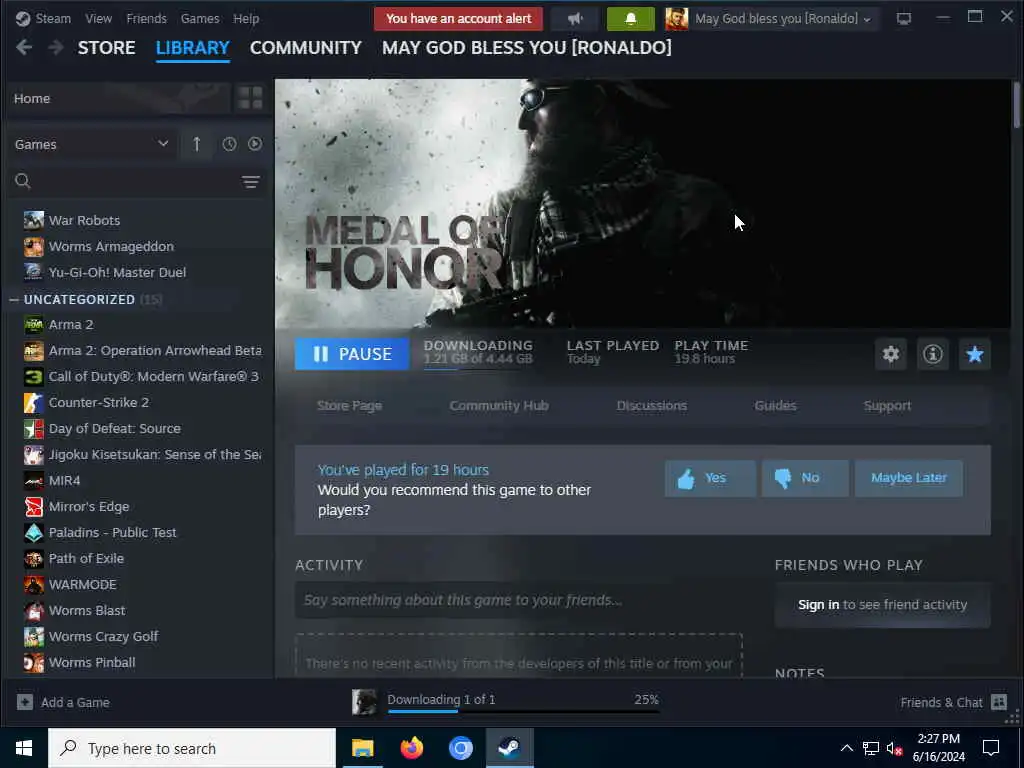This screenshot has width=1024, height=768.
Task: Click the activity status input box
Action: click(x=519, y=600)
